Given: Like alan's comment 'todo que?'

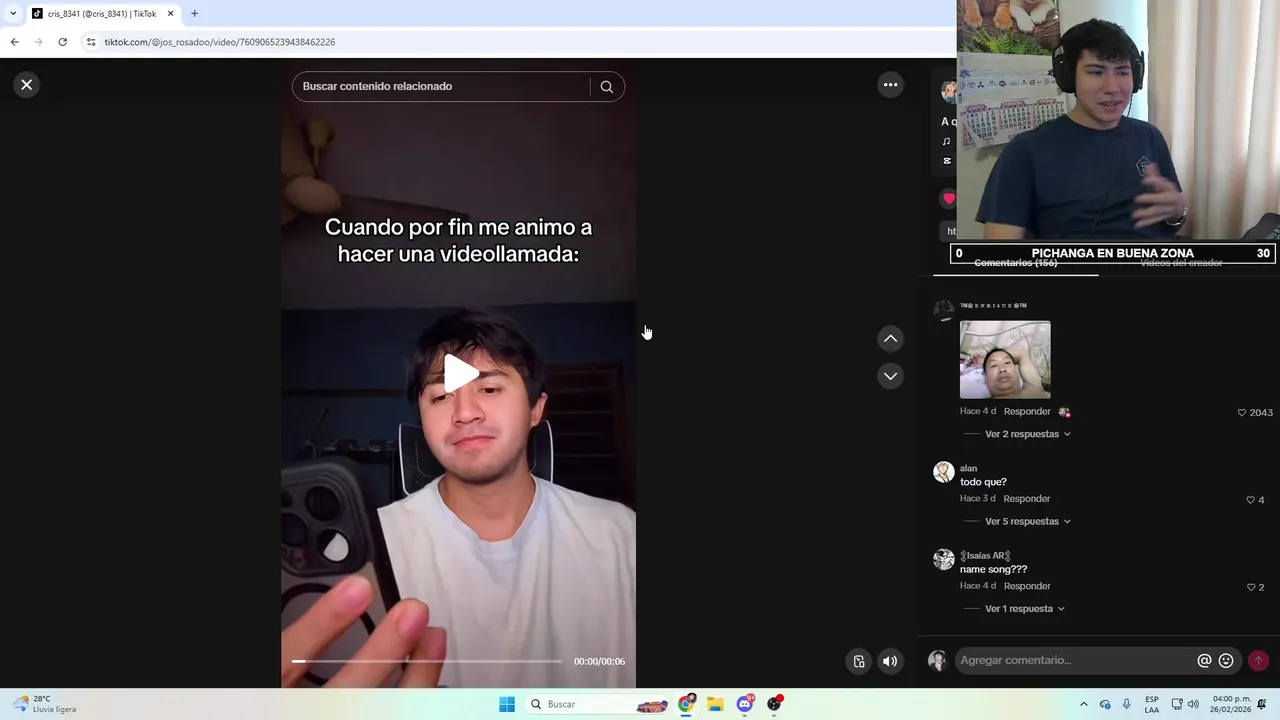Looking at the screenshot, I should (x=1250, y=500).
